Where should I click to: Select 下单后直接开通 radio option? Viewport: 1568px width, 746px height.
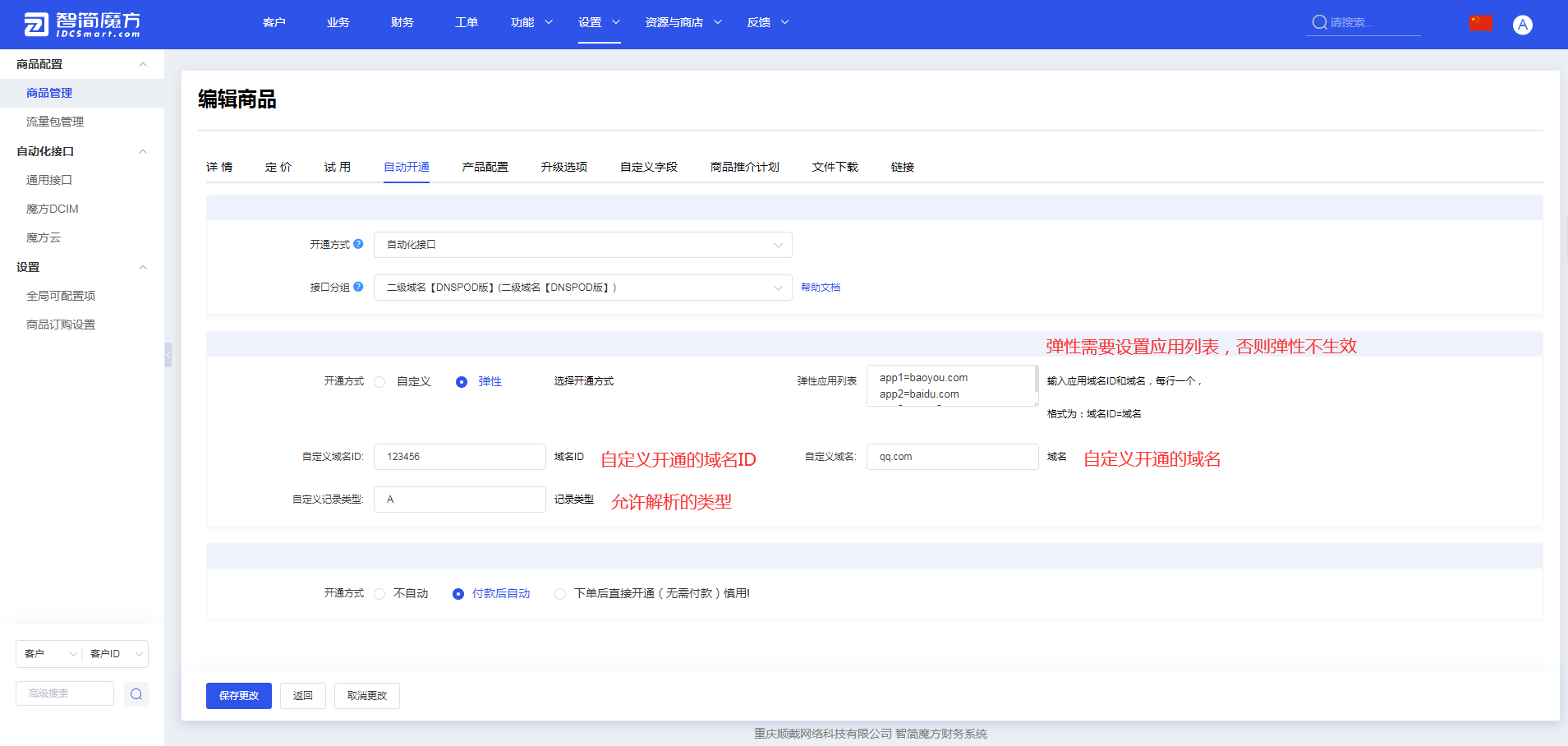coord(560,594)
